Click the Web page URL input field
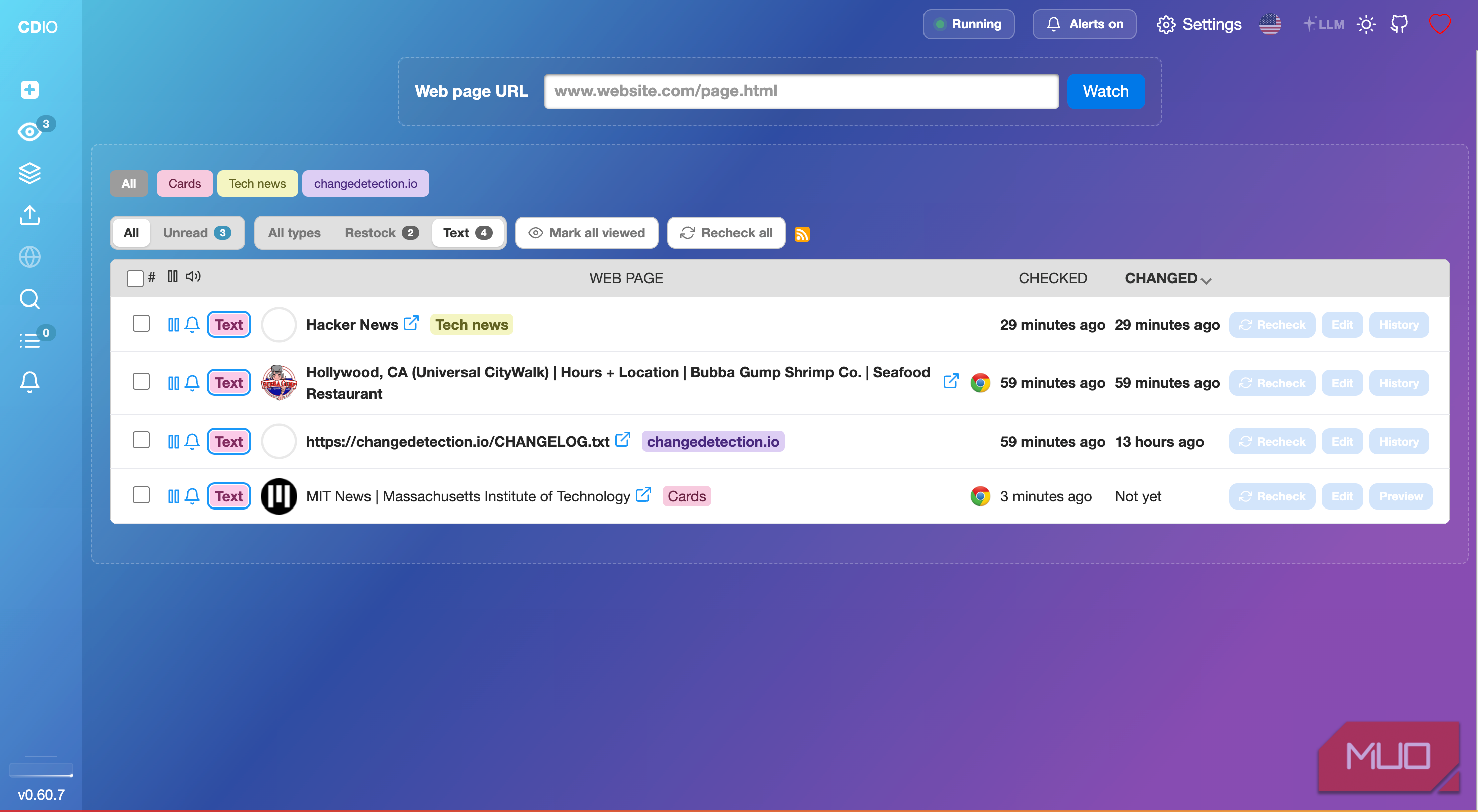Screen dimensions: 1478x812 point(801,92)
